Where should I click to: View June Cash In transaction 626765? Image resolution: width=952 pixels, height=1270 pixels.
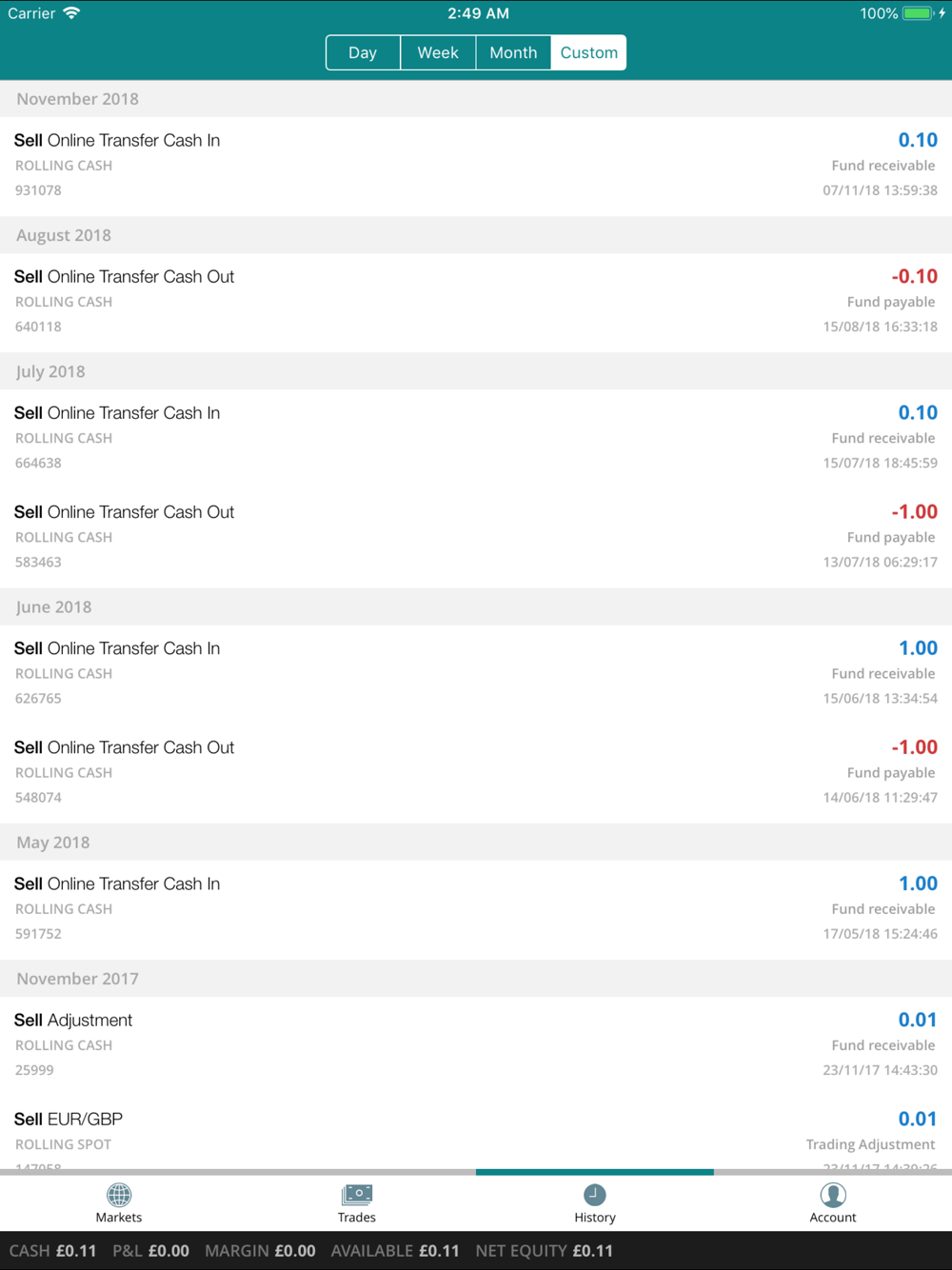[476, 673]
